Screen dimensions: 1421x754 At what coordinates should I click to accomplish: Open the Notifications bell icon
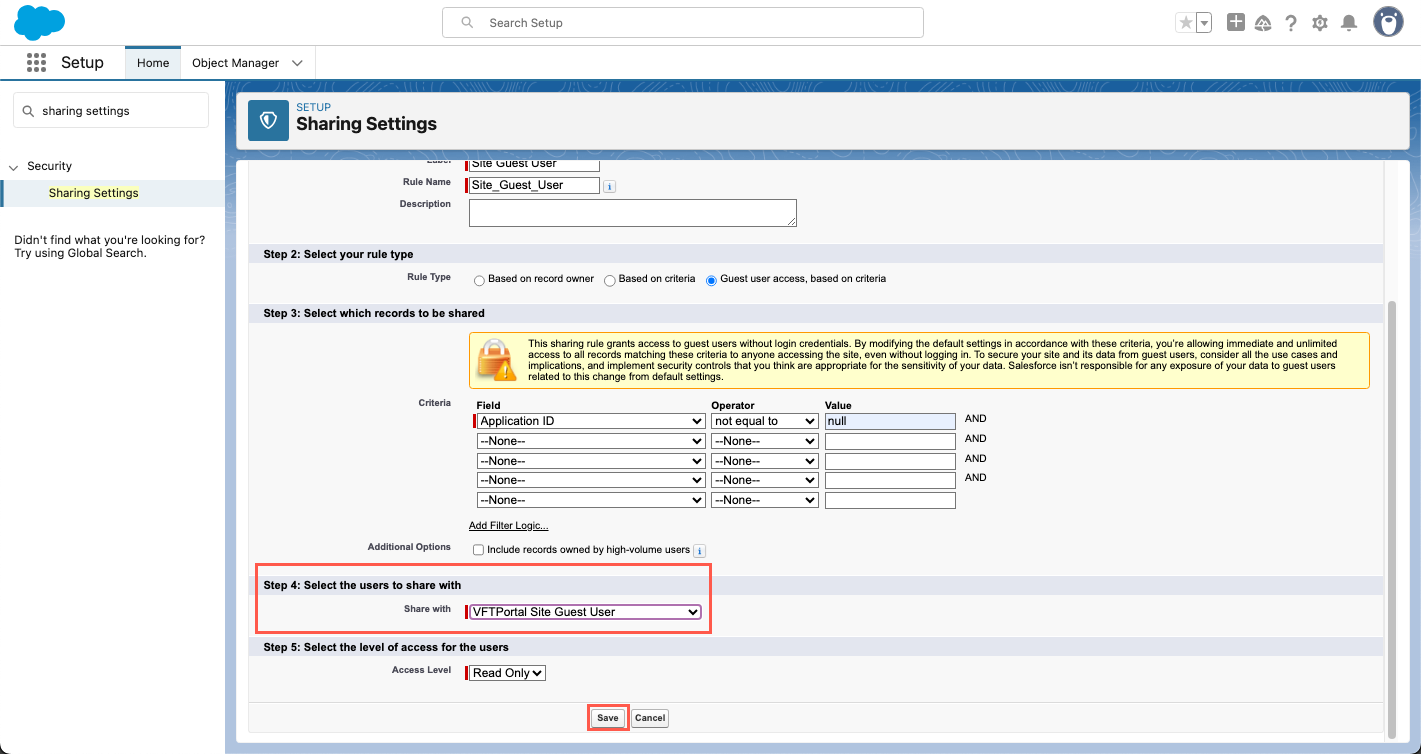[1349, 23]
